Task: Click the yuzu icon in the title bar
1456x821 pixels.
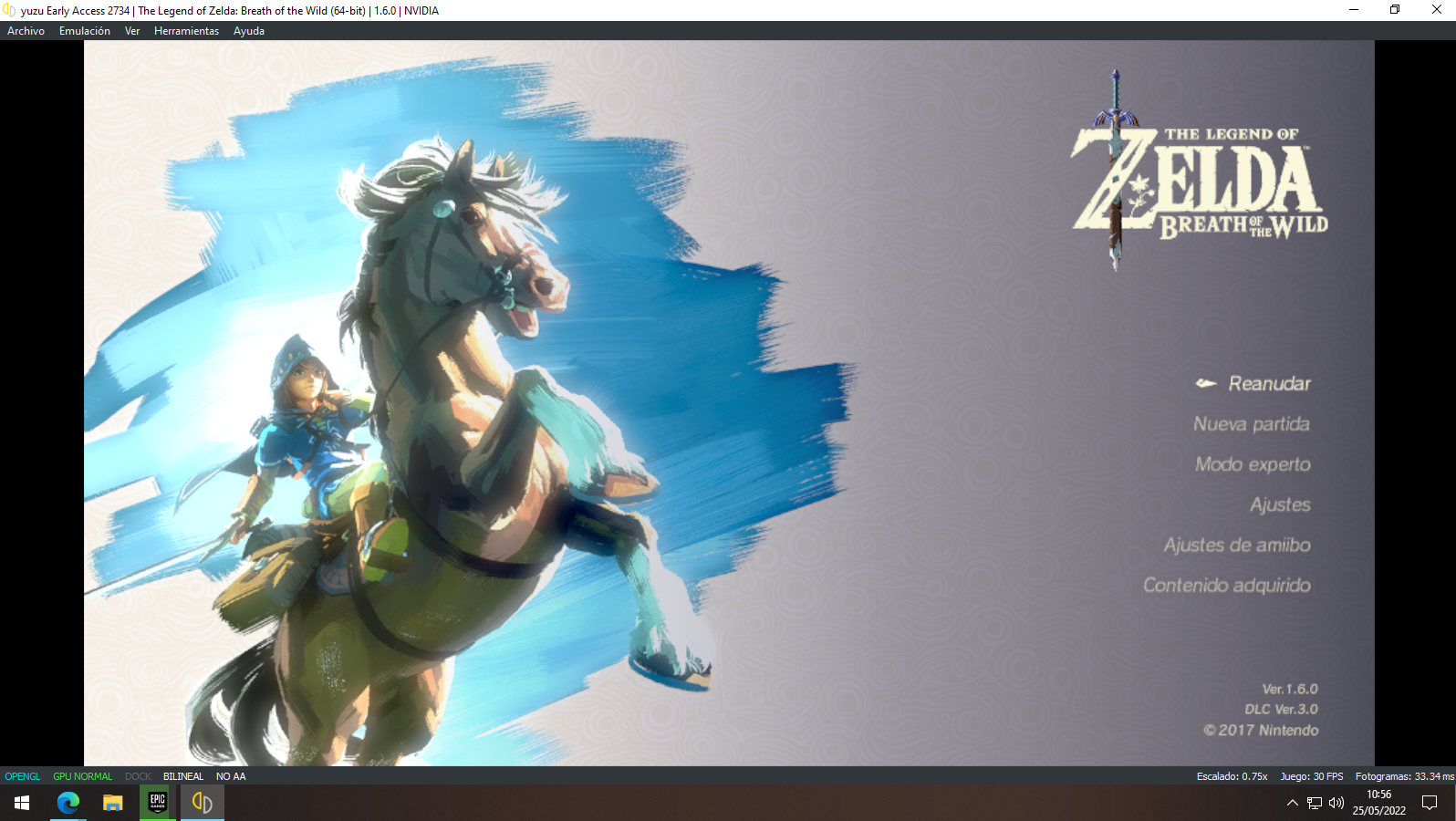Action: coord(9,10)
